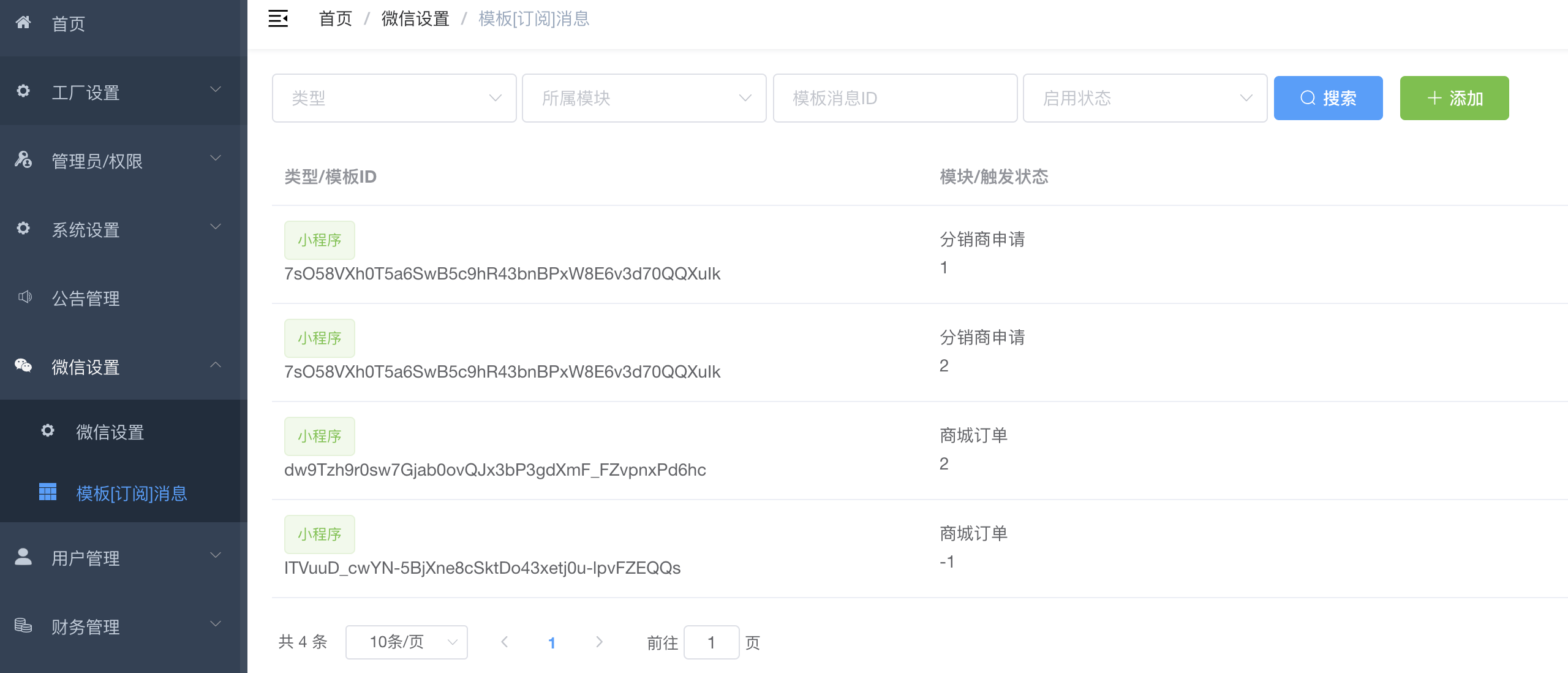The height and width of the screenshot is (673, 1568).
Task: Open the 类型 filter dropdown
Action: tap(394, 98)
